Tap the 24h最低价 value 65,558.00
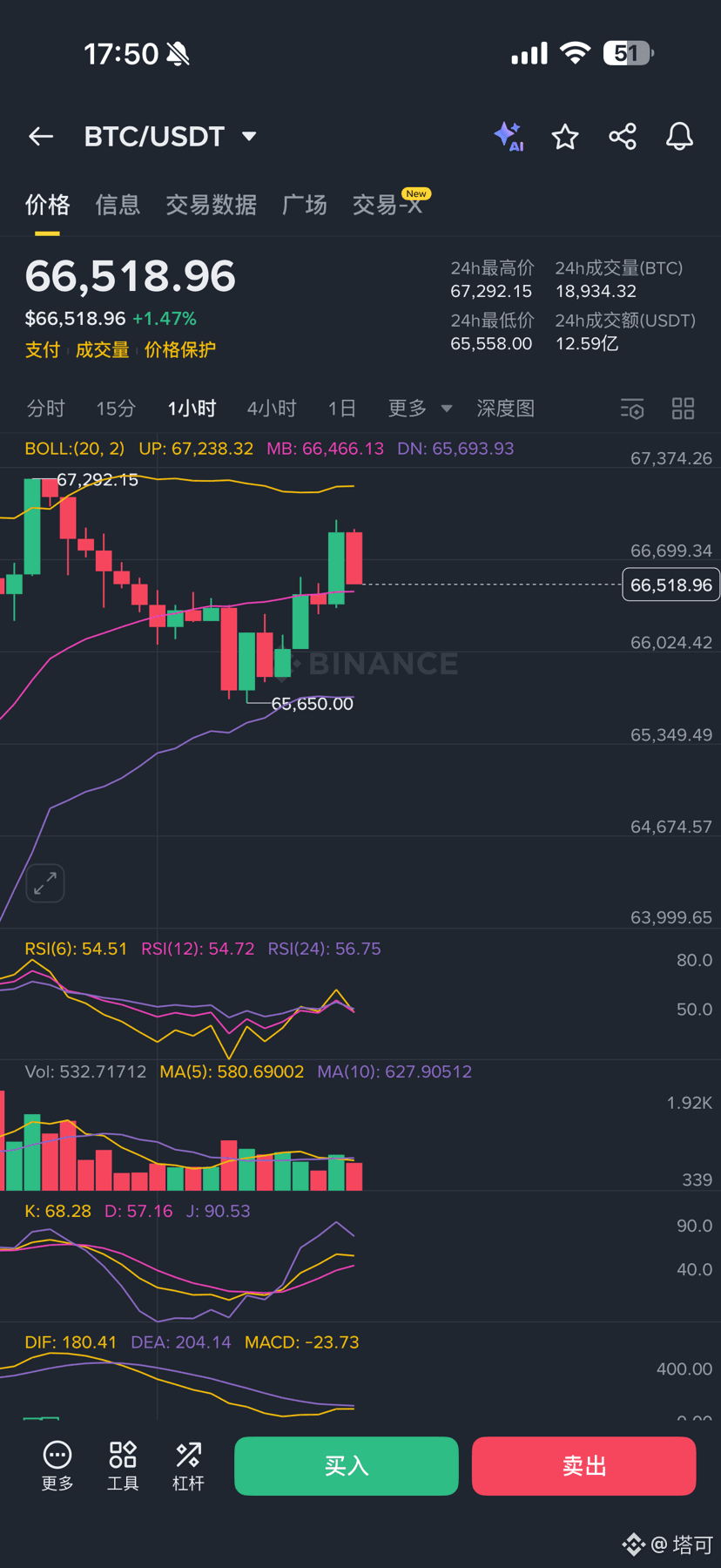Screen dimensions: 721x1568 click(x=491, y=344)
